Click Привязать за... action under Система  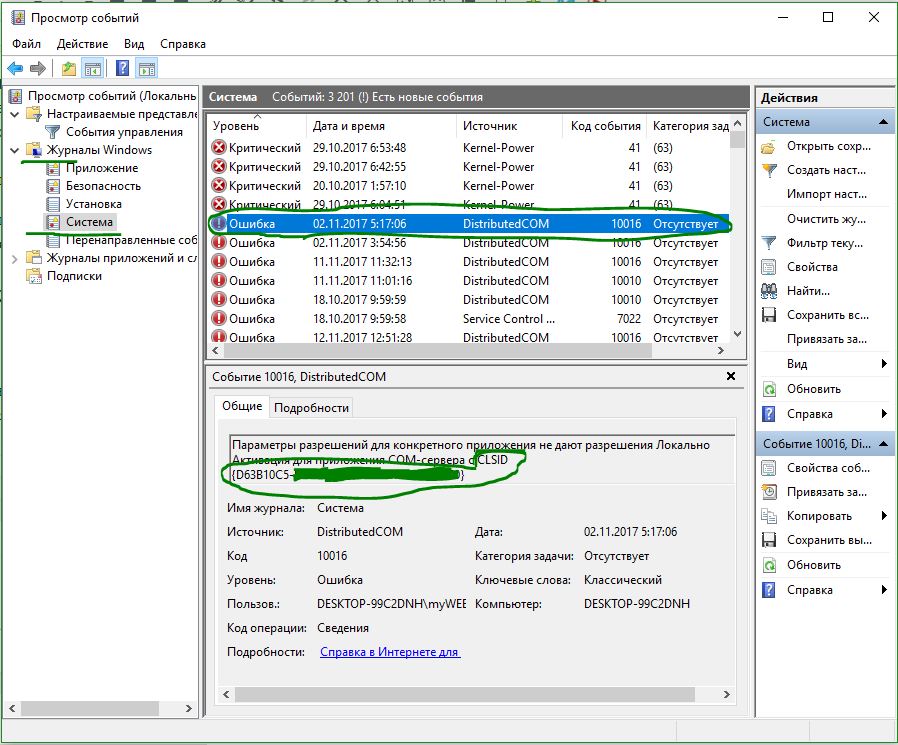pyautogui.click(x=827, y=340)
